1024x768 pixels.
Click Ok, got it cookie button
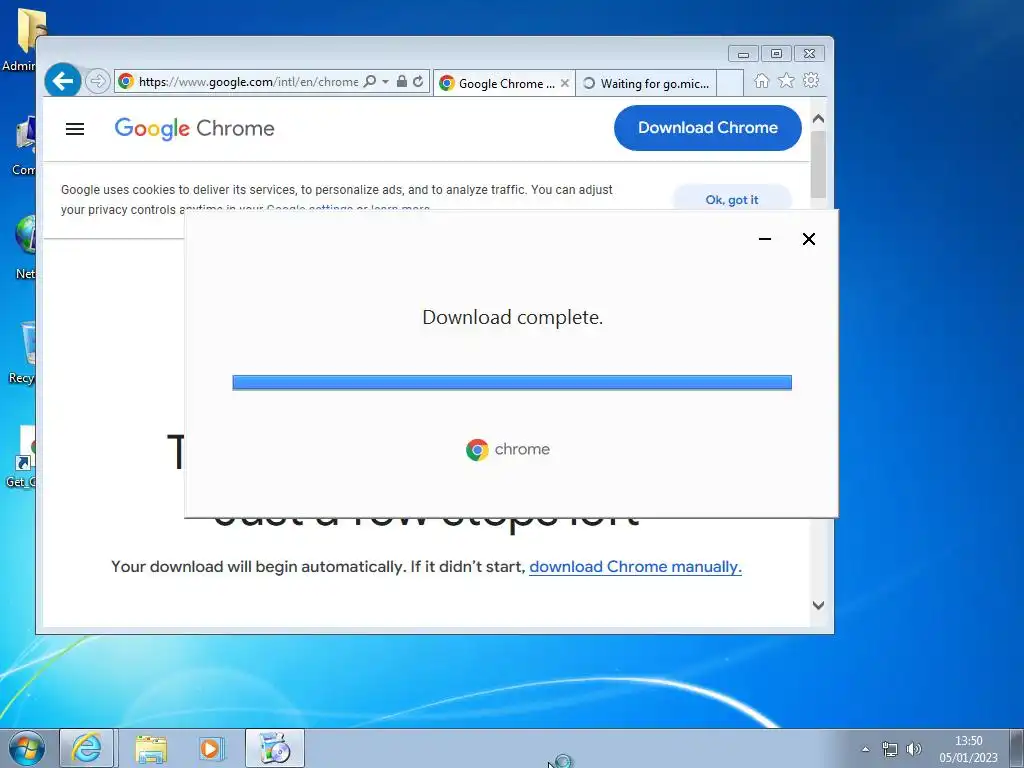(x=732, y=199)
